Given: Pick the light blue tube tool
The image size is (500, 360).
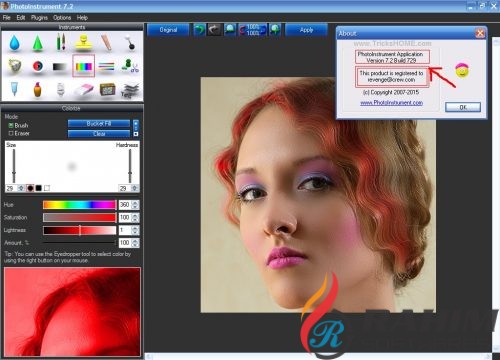Looking at the screenshot, I should (14, 89).
